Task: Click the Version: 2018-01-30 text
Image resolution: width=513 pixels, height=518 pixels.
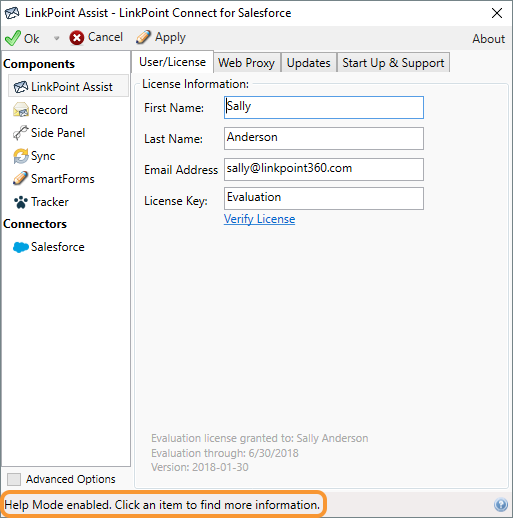Action: 200,467
